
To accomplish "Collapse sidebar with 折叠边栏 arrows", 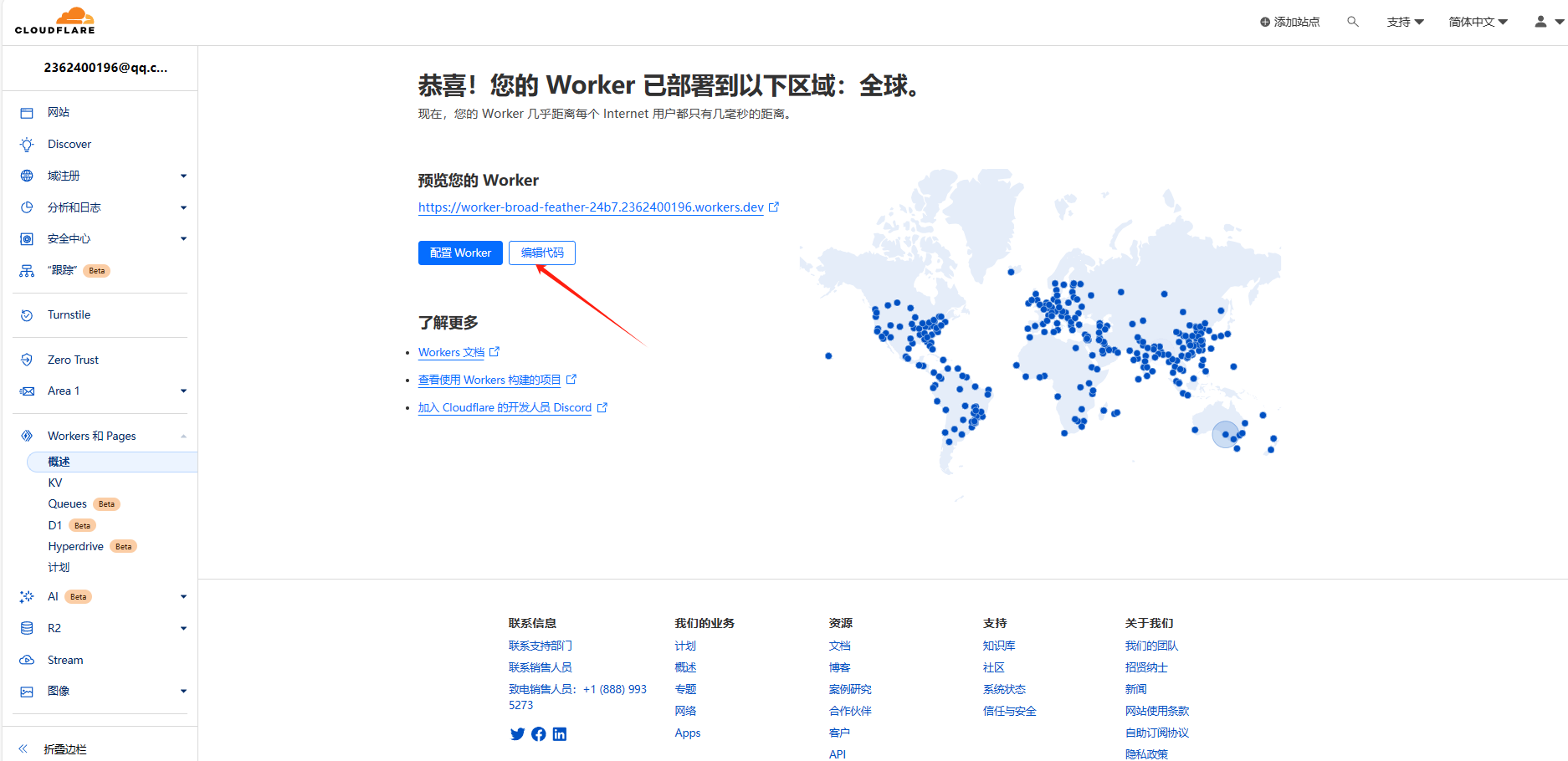I will [x=23, y=748].
